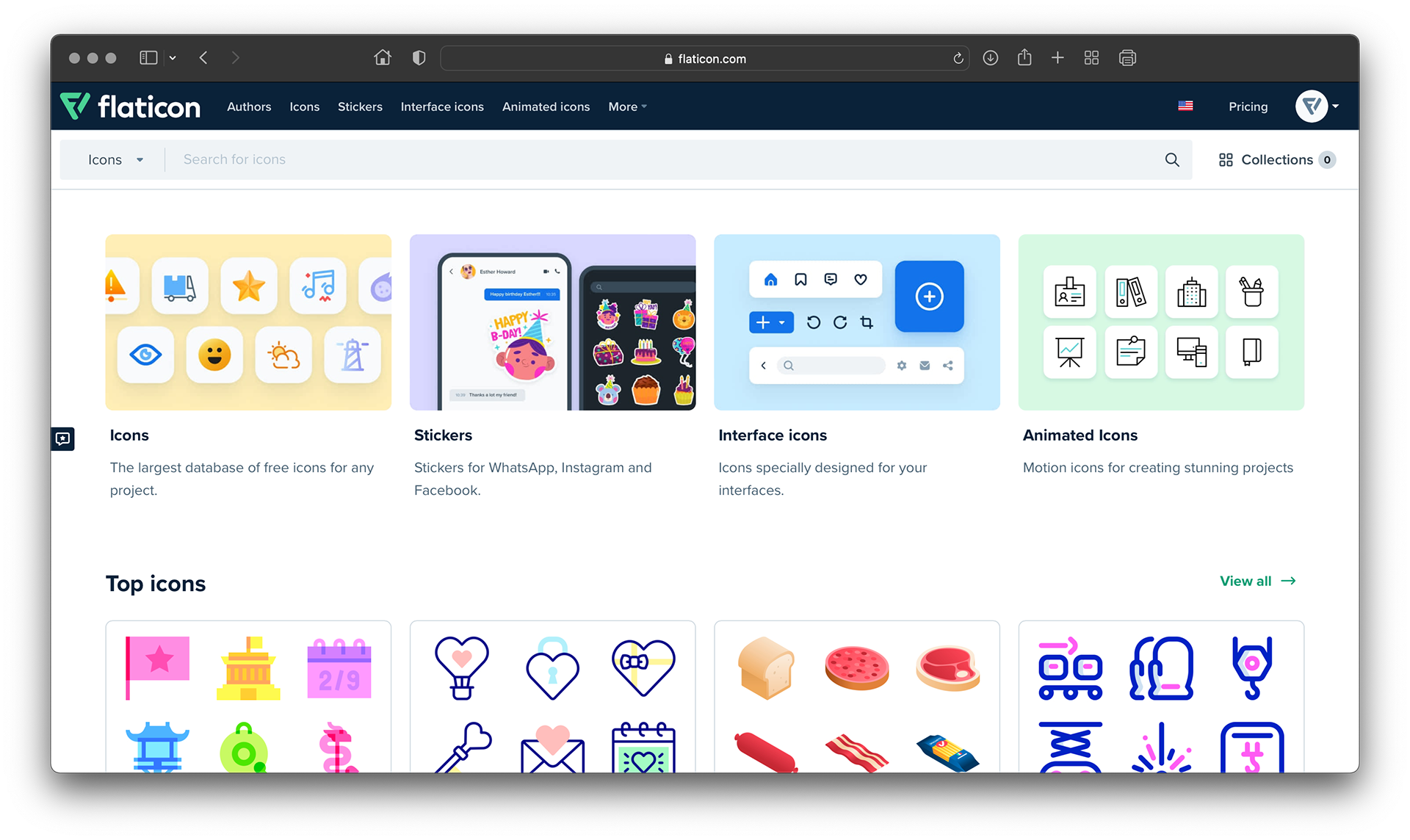The width and height of the screenshot is (1410, 840).
Task: Select the heart-shaped key icon
Action: coord(463,747)
